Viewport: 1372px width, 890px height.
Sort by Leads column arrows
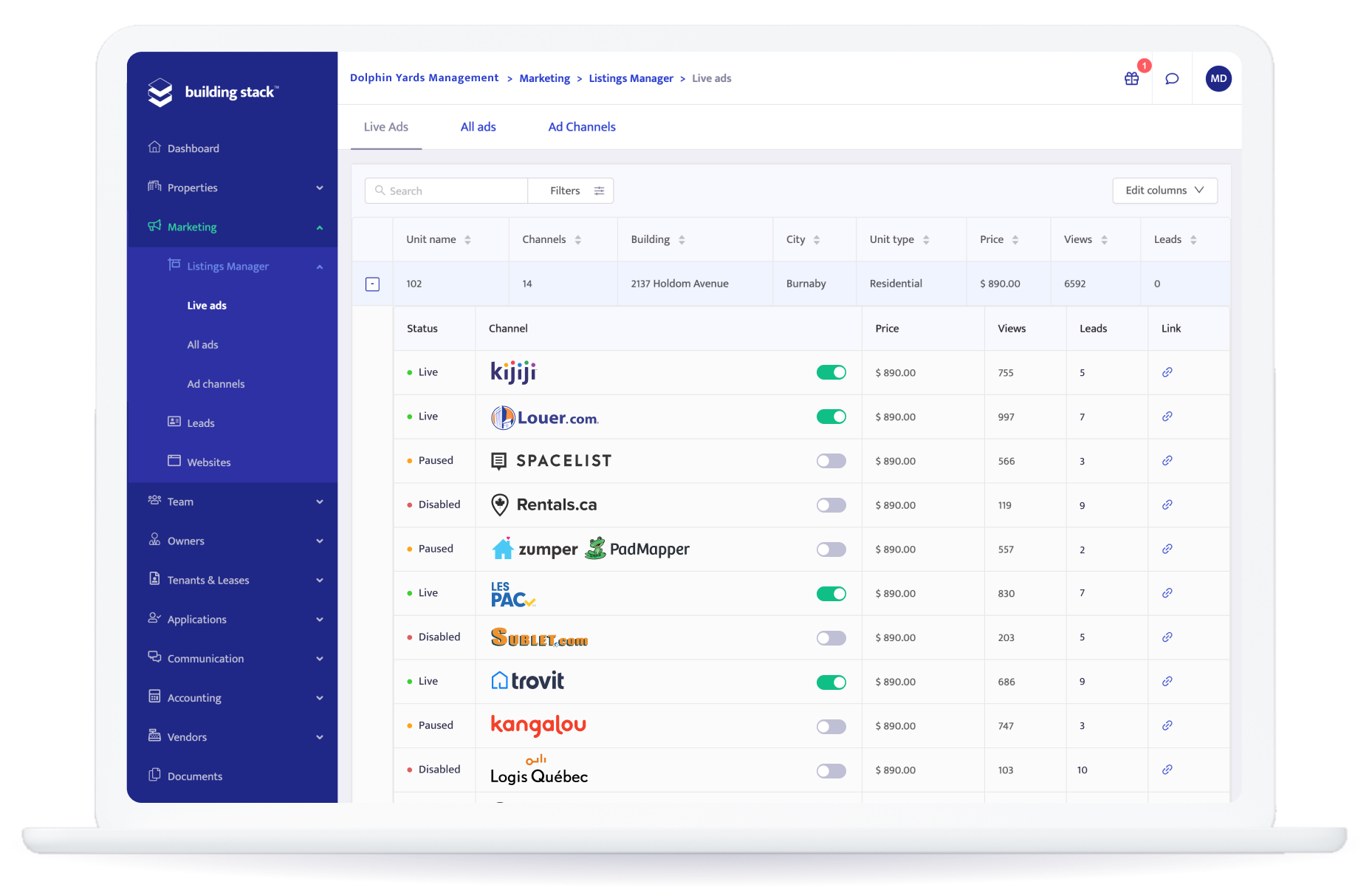pyautogui.click(x=1193, y=240)
